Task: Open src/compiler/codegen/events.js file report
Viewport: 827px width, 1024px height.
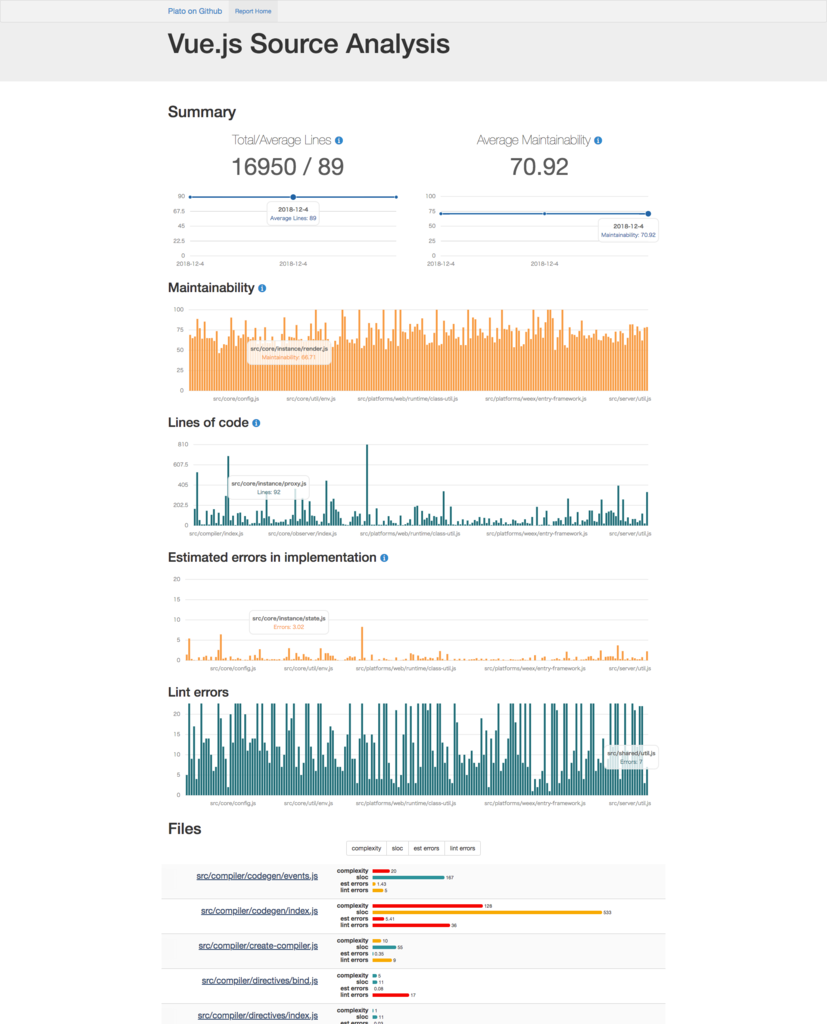Action: tap(257, 876)
